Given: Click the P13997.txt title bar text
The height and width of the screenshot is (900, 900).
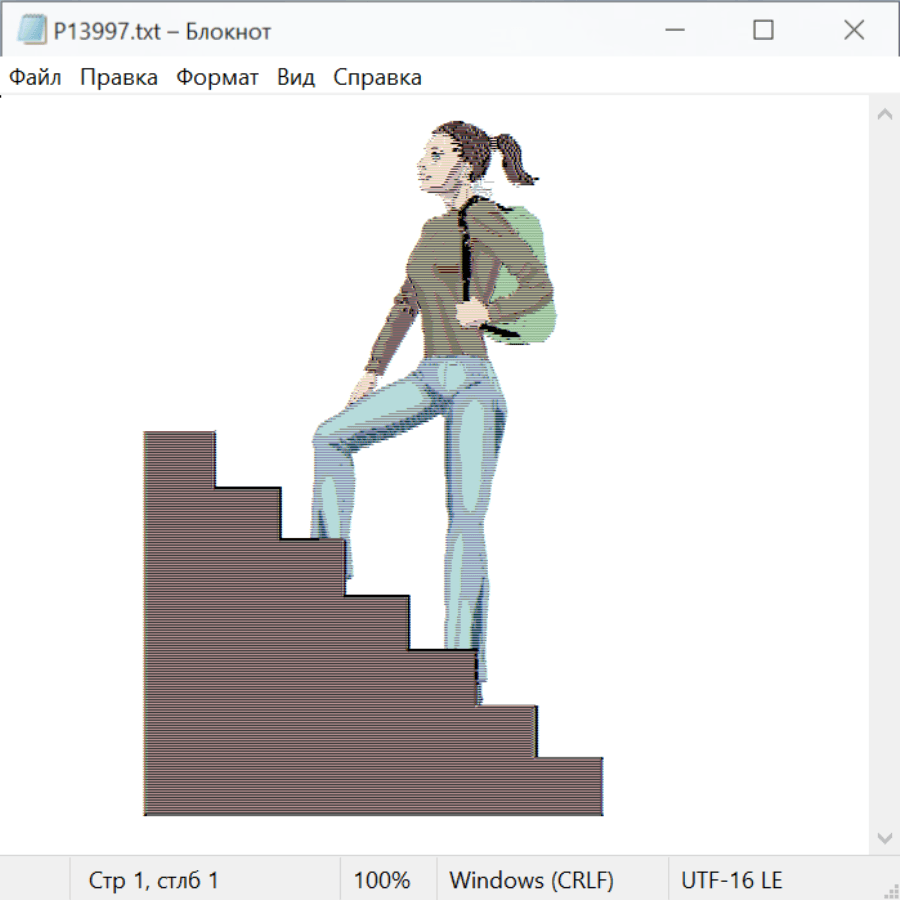Looking at the screenshot, I should click(162, 31).
